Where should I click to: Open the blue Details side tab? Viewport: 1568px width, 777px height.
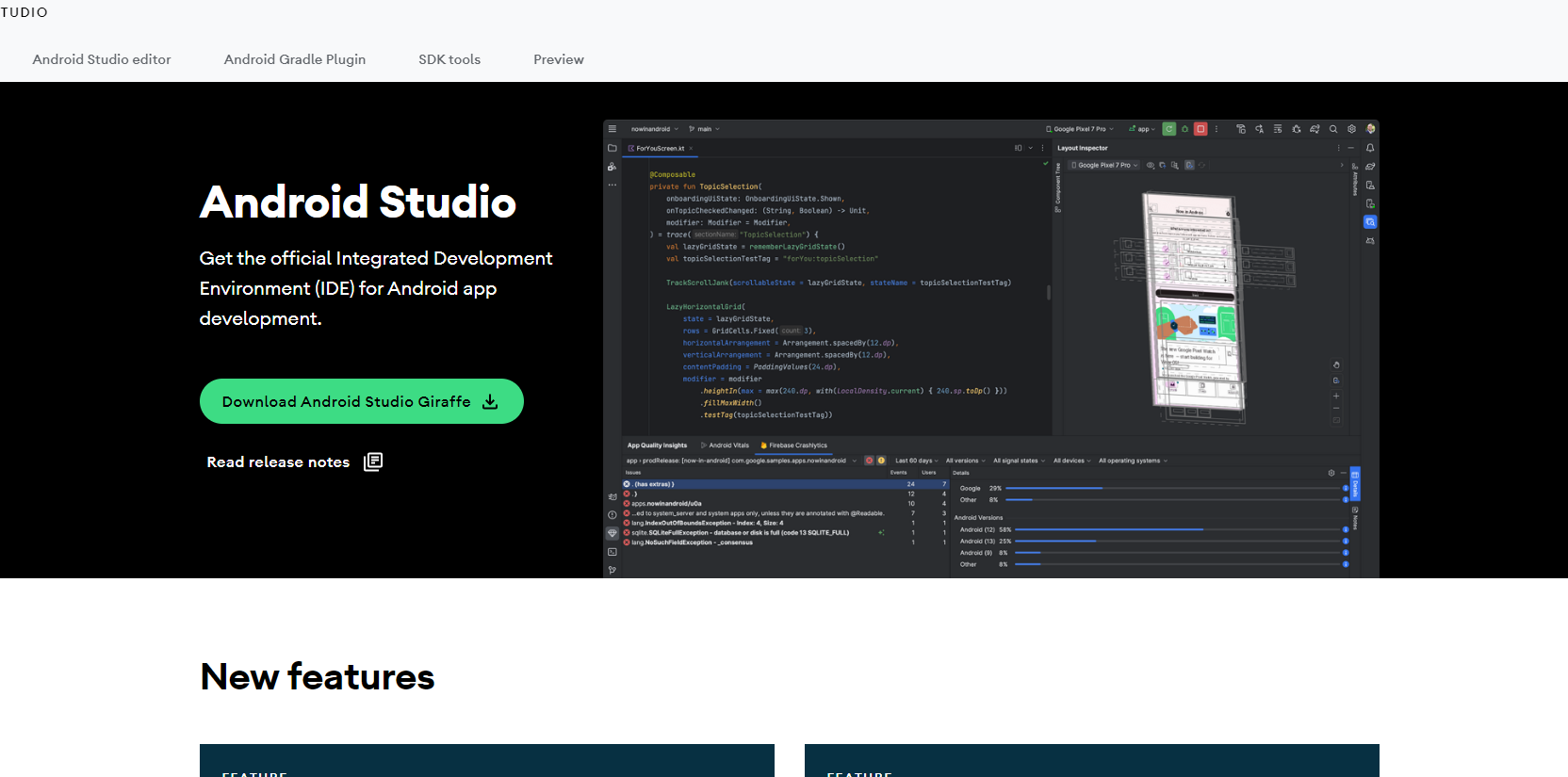click(x=1355, y=484)
